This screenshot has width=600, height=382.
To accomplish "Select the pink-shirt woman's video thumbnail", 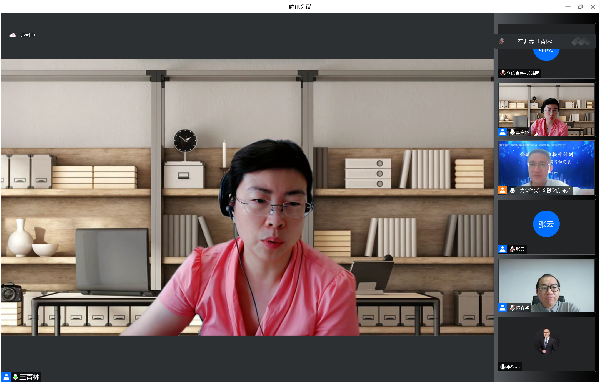I will pyautogui.click(x=546, y=109).
